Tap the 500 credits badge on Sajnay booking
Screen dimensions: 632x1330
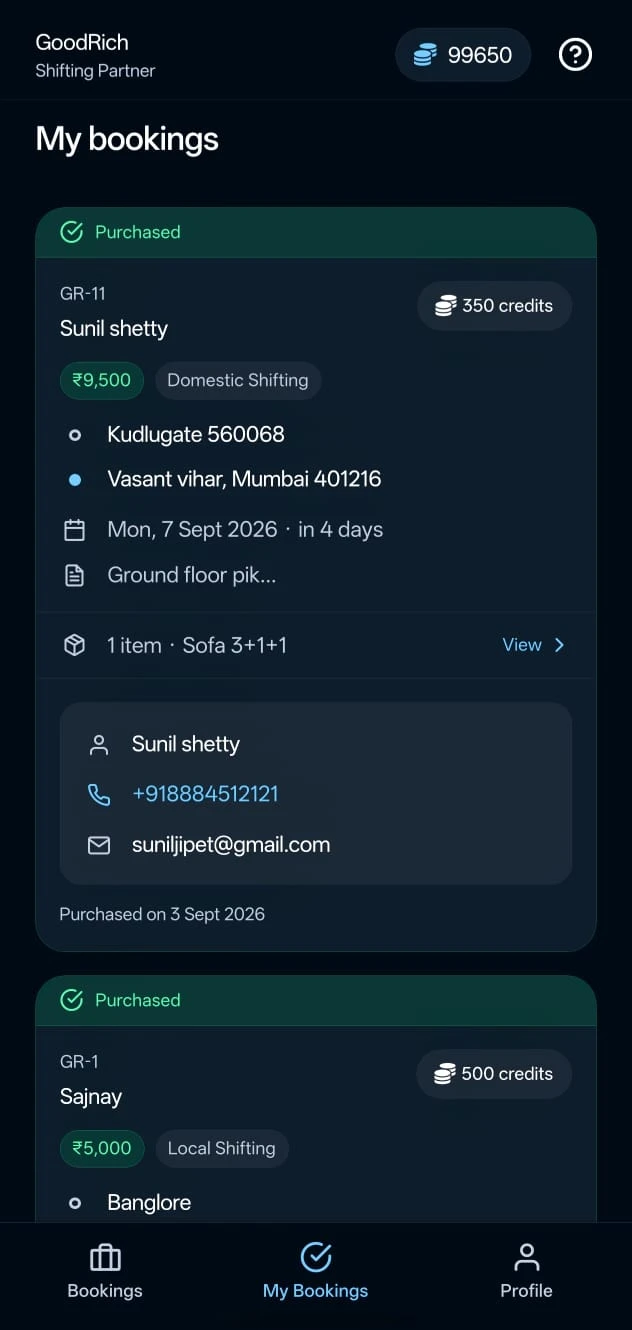pos(494,1074)
